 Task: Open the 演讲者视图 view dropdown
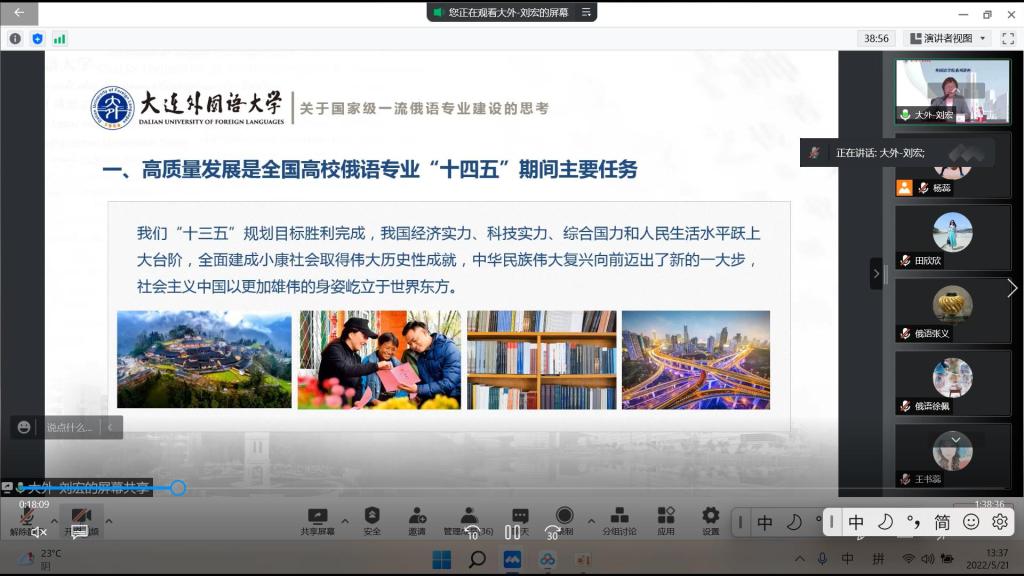click(948, 38)
